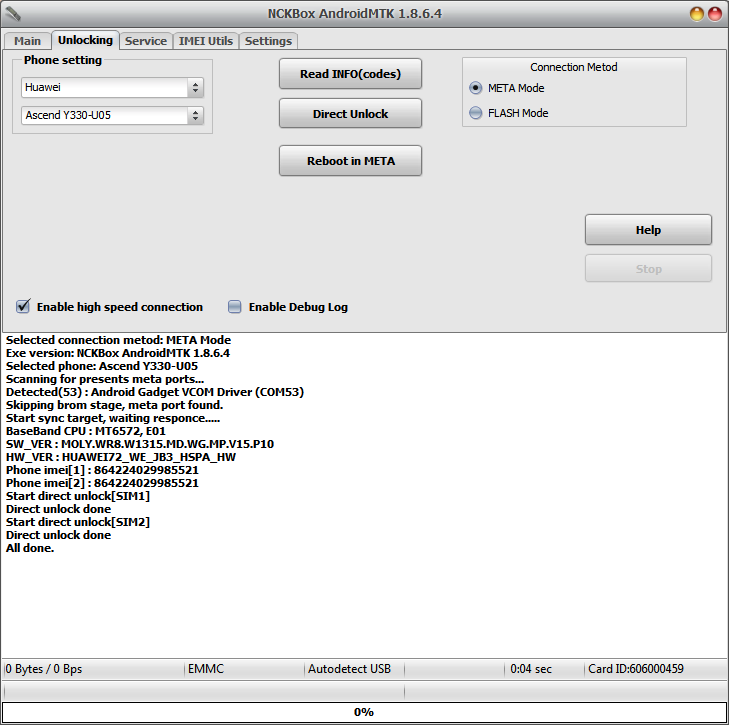Open the Service tab
The image size is (729, 725).
point(146,41)
